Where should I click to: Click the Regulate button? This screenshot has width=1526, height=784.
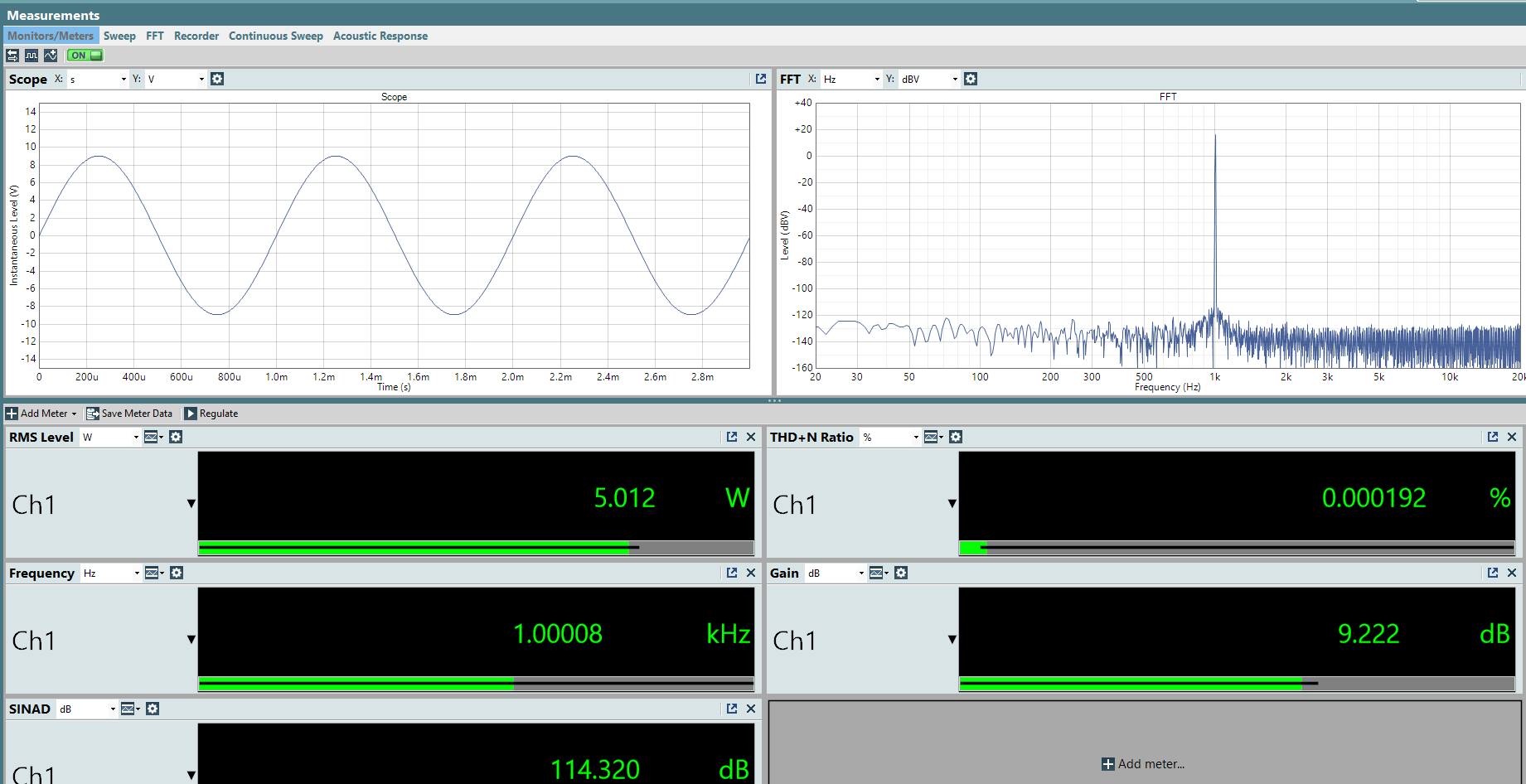[211, 414]
